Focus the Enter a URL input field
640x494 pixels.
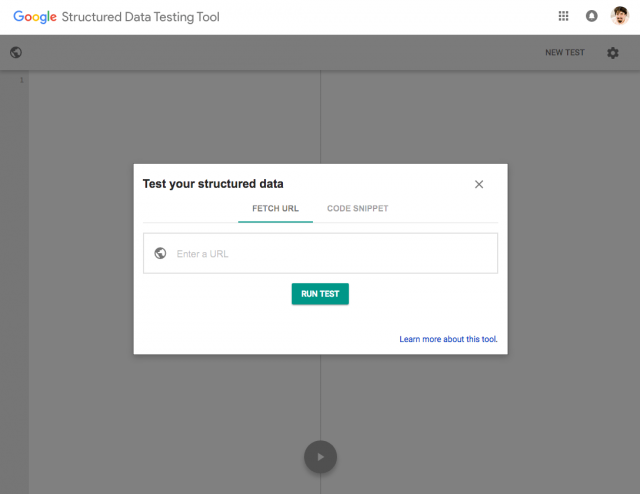(320, 254)
